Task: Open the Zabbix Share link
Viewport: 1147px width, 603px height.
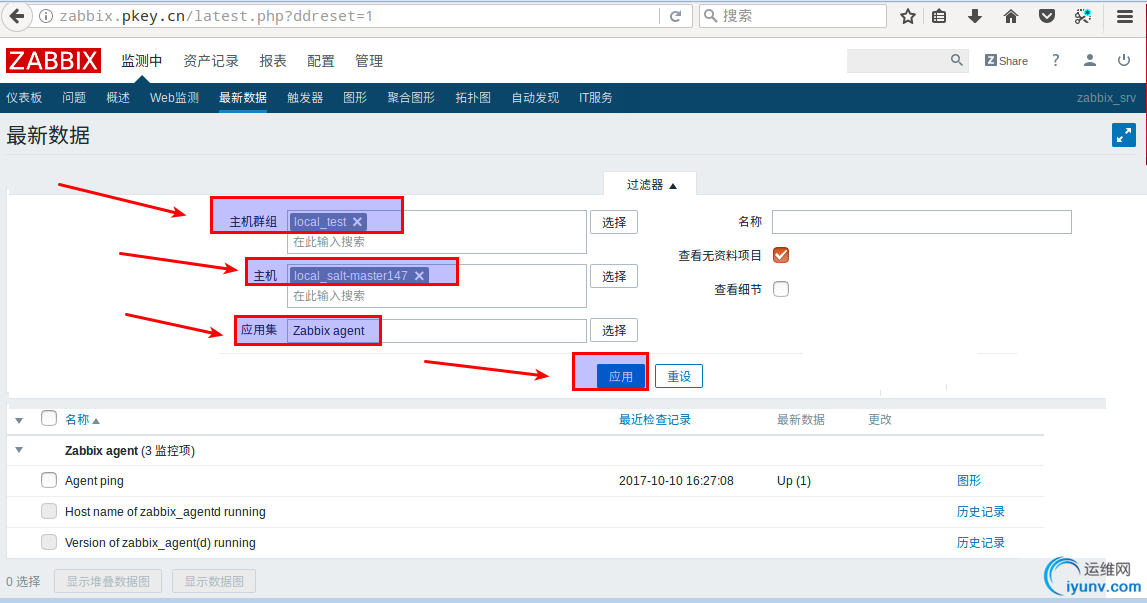Action: coord(1006,61)
